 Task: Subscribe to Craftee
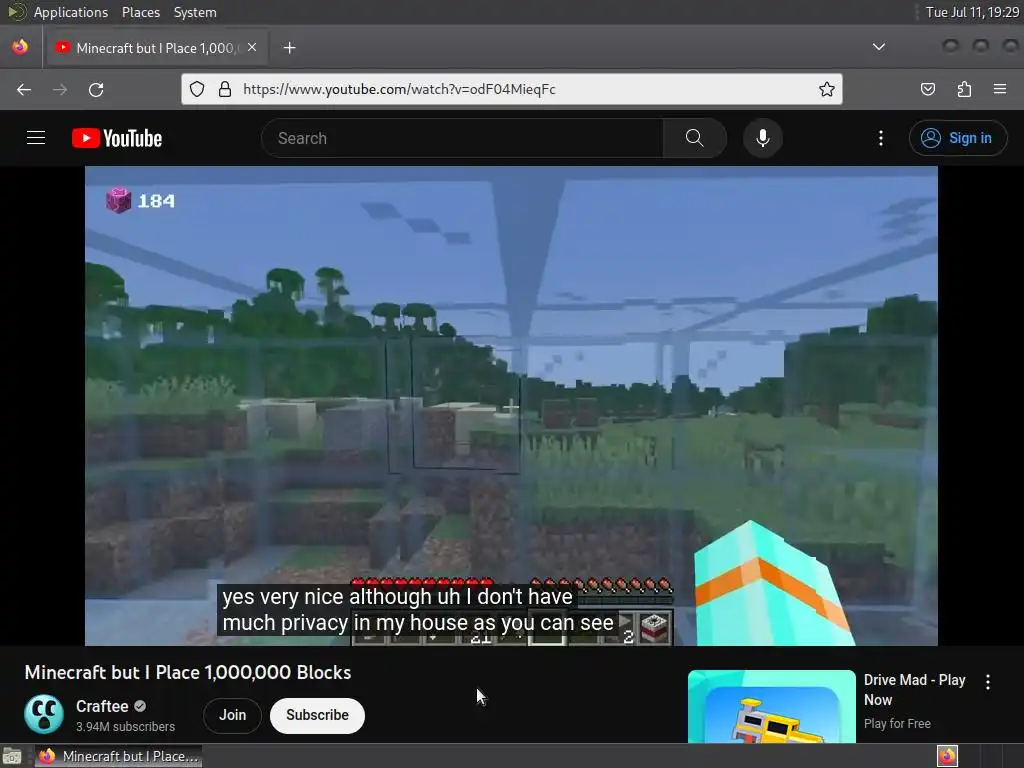317,715
